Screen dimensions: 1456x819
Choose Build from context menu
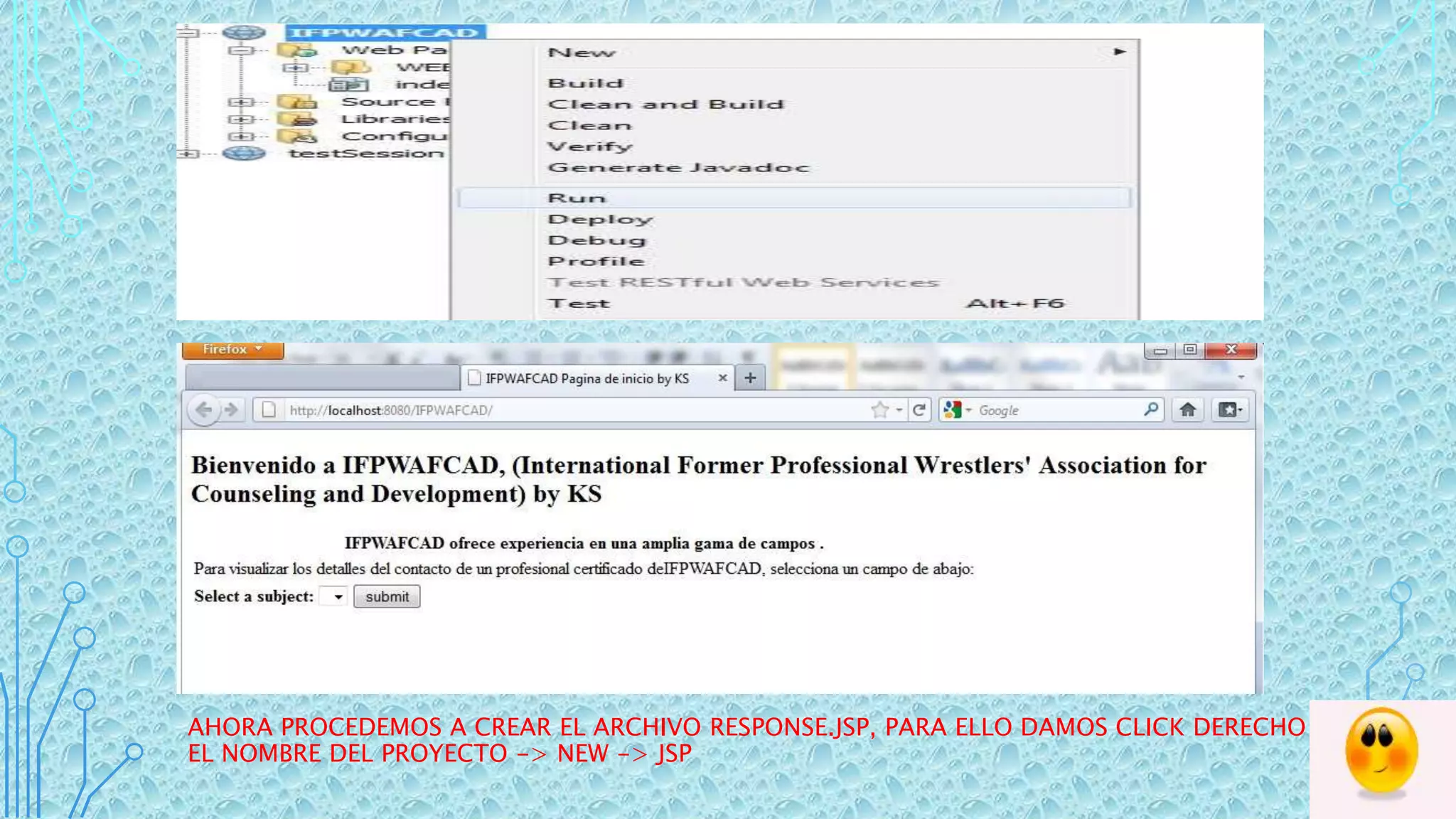pos(795,83)
